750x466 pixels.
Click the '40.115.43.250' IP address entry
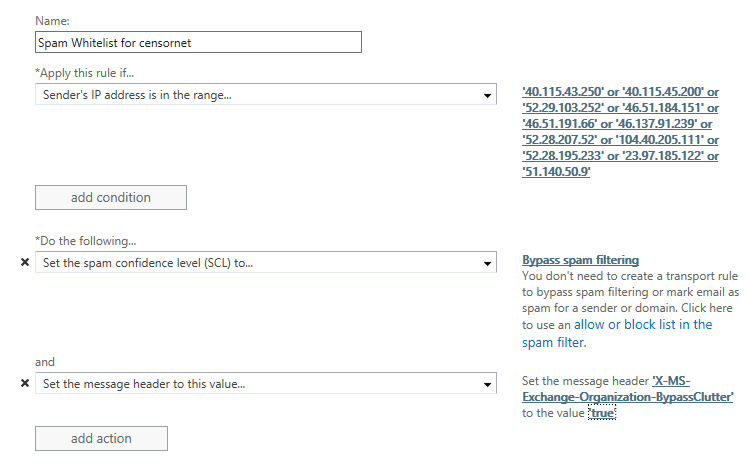[x=563, y=92]
